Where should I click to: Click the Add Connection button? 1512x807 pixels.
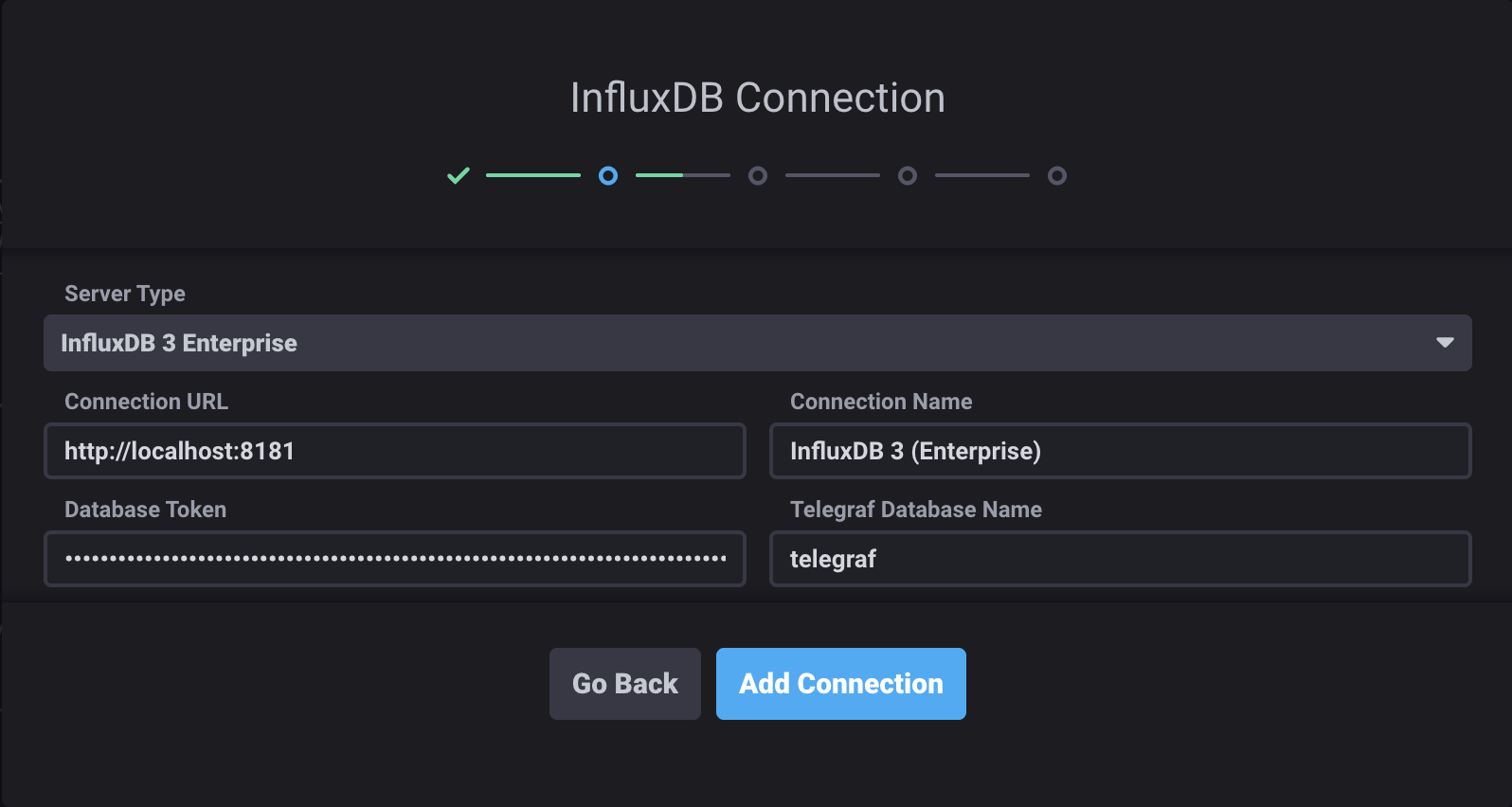(841, 684)
